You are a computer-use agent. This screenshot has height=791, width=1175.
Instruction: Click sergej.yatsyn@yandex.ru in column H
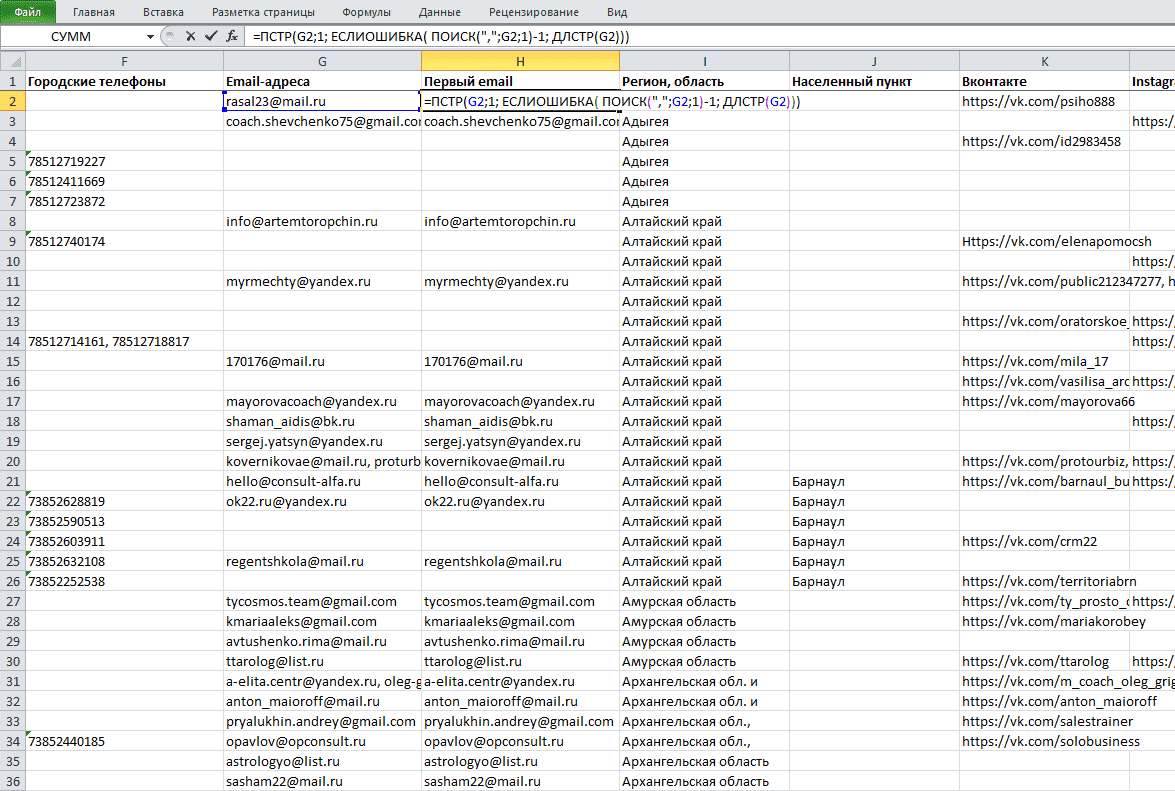pos(520,441)
